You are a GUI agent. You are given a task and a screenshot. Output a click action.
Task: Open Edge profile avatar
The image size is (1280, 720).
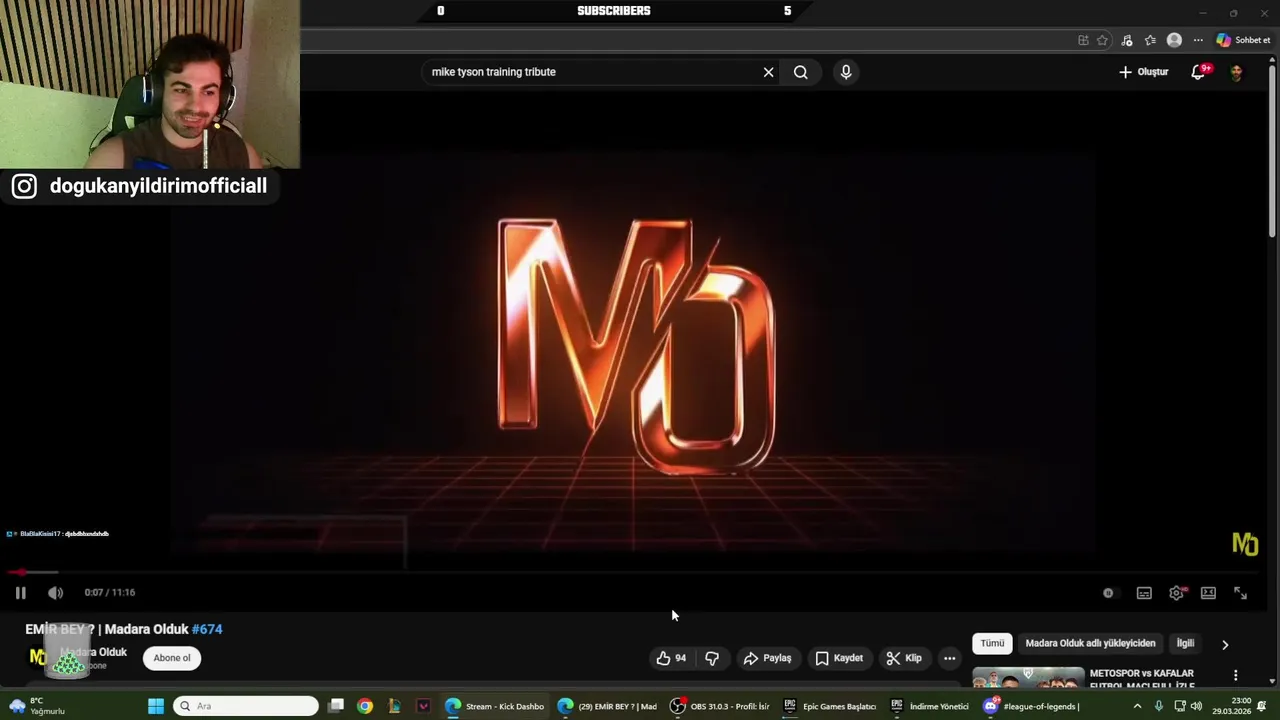pos(1174,40)
